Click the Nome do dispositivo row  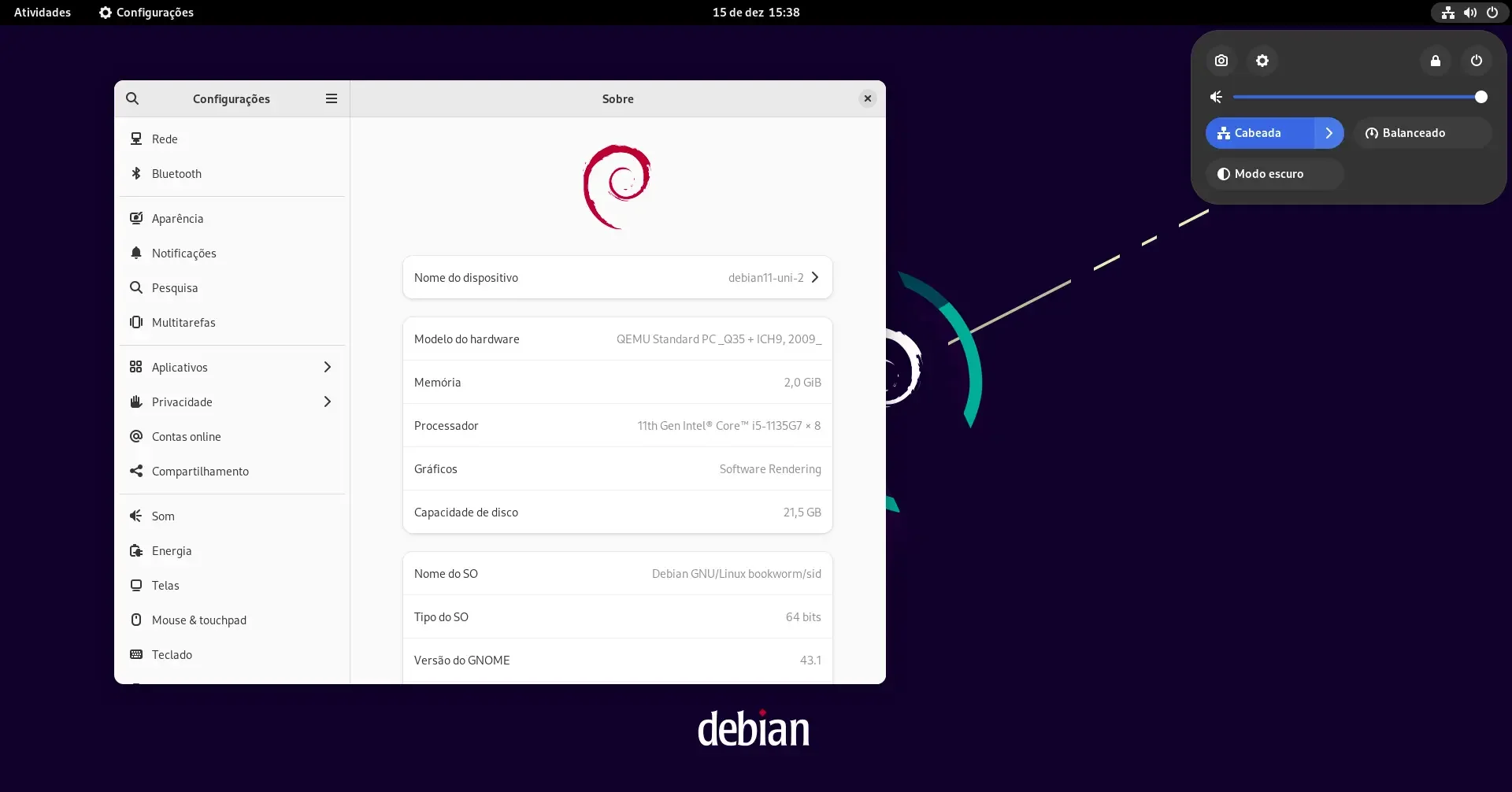pos(617,277)
